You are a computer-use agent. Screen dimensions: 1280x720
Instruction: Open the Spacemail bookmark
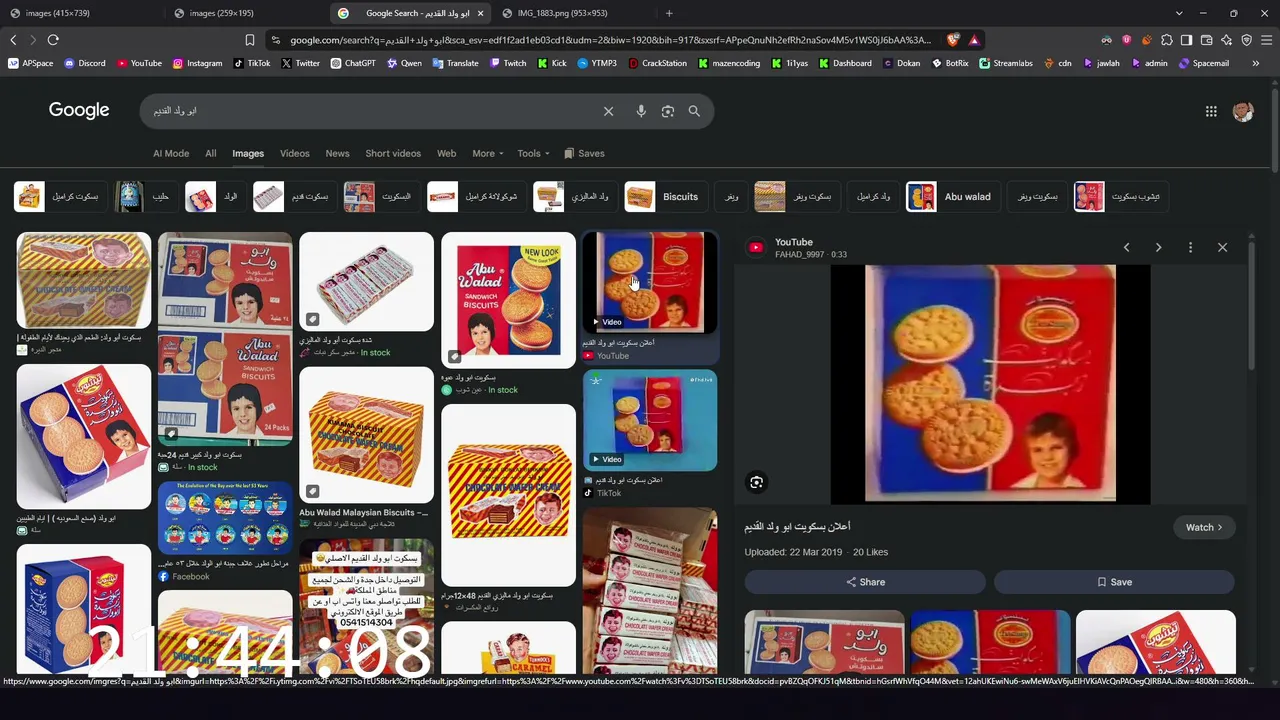click(1203, 63)
